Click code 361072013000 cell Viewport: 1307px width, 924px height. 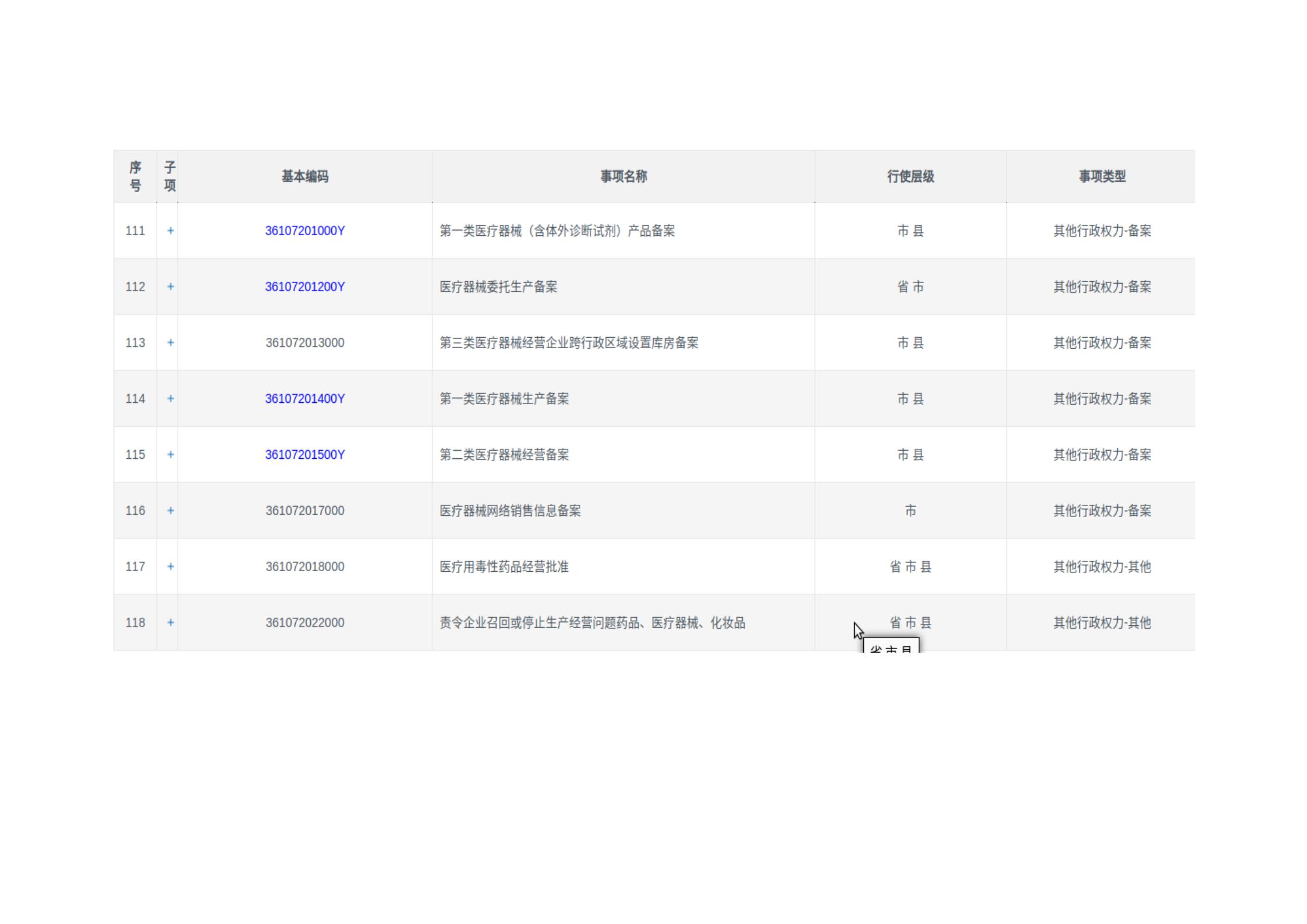304,342
